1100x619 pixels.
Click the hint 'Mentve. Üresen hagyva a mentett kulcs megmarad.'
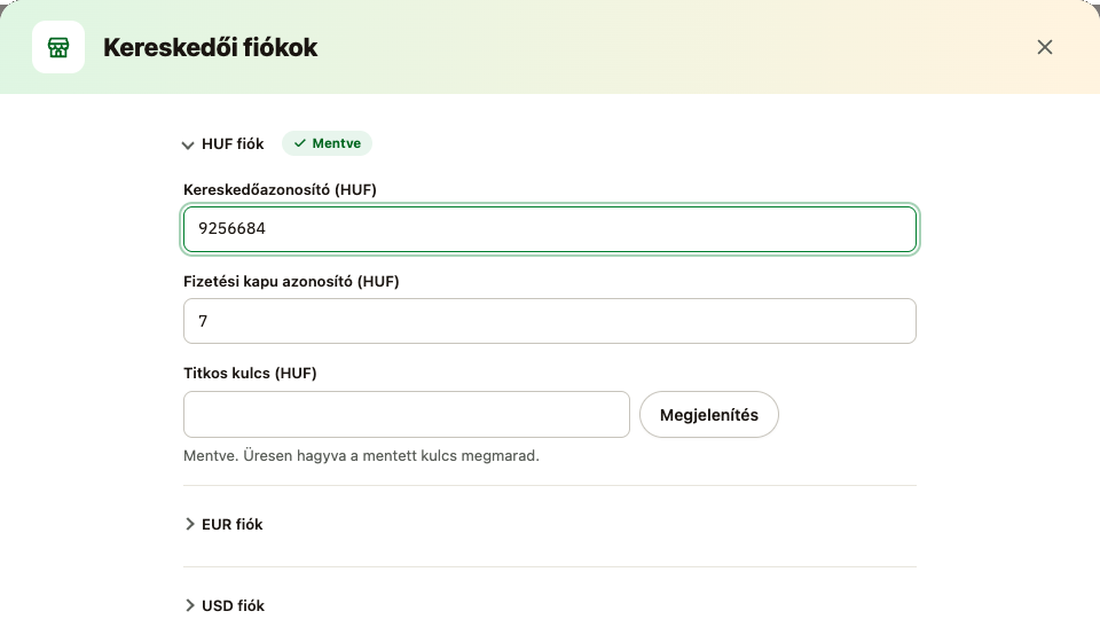coord(361,455)
